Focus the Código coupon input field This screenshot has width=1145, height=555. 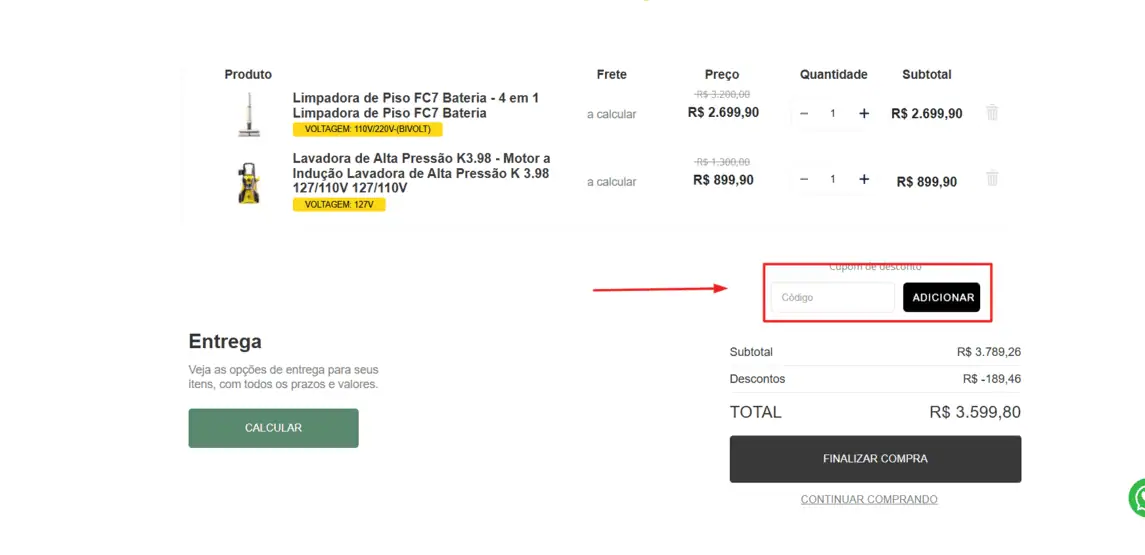[x=832, y=297]
